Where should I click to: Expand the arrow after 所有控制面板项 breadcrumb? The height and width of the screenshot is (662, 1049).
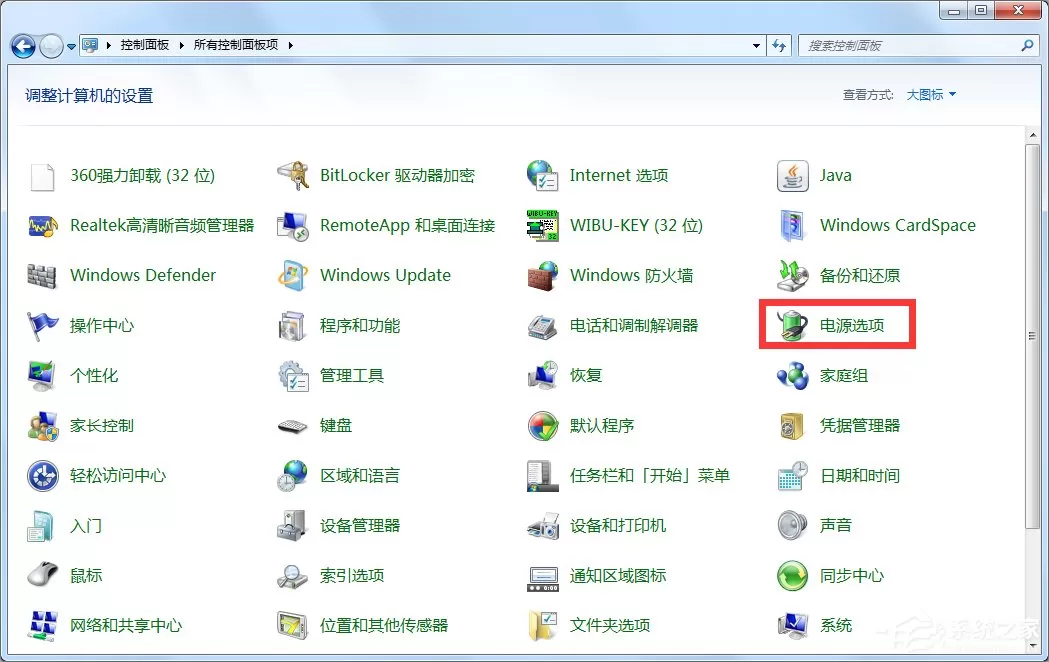(290, 45)
